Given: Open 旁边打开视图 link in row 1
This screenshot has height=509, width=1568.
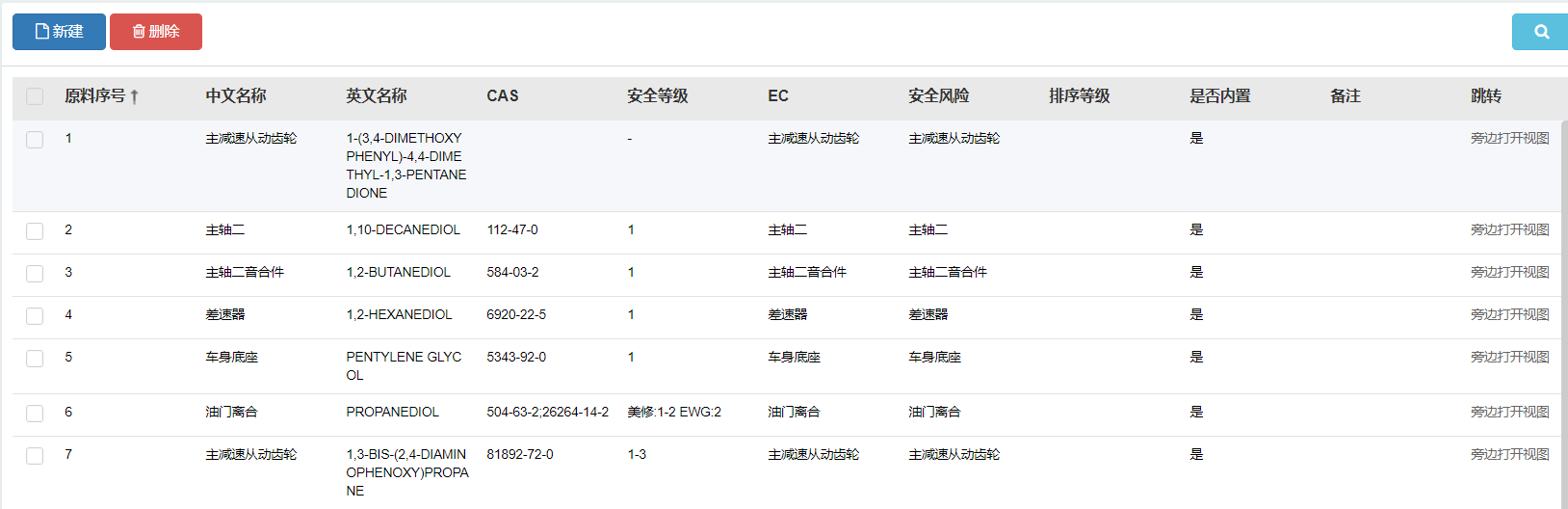Looking at the screenshot, I should click(x=1509, y=139).
